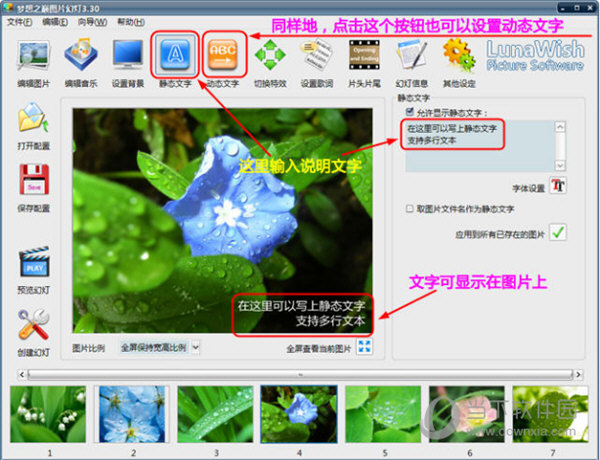Click the 打开配置 open config folder icon
This screenshot has width=600, height=460.
tap(33, 117)
